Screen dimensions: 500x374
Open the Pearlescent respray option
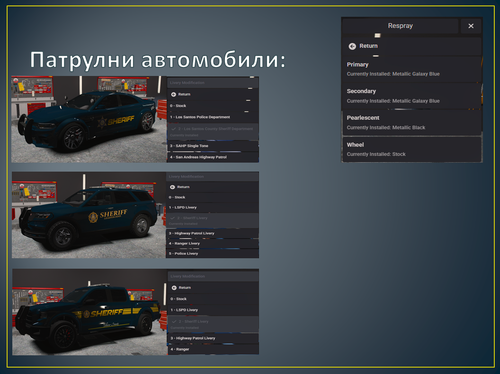pyautogui.click(x=412, y=123)
